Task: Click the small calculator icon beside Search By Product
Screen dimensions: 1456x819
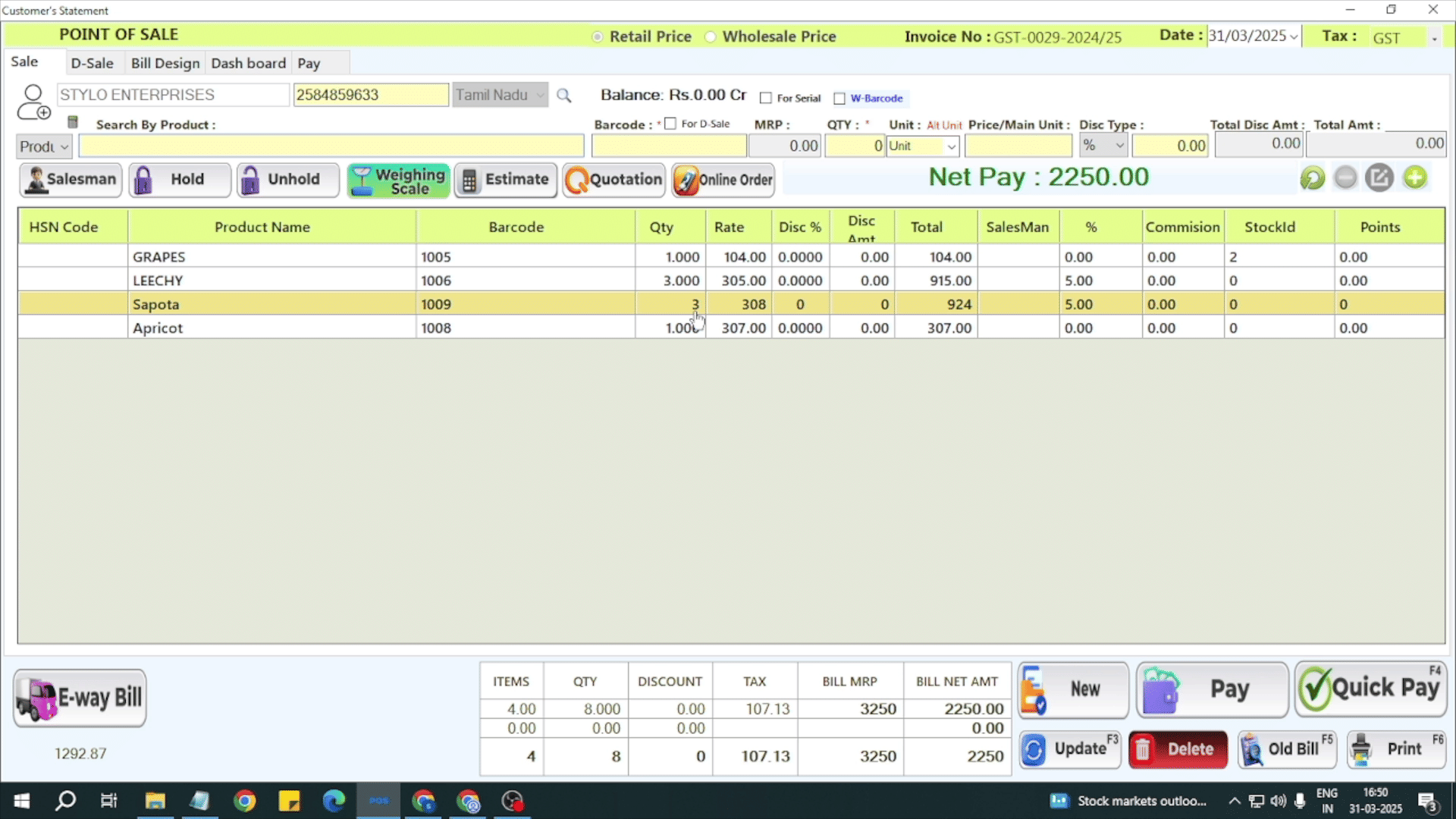Action: pos(73,122)
